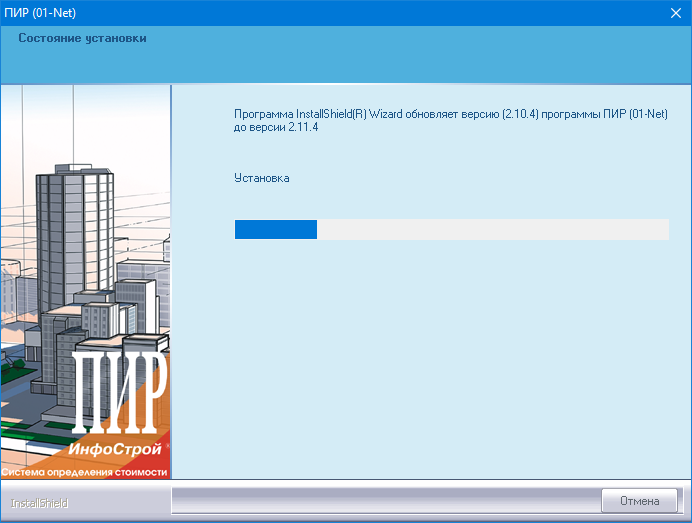Image resolution: width=692 pixels, height=523 pixels.
Task: Click the Установка status label
Action: point(262,178)
